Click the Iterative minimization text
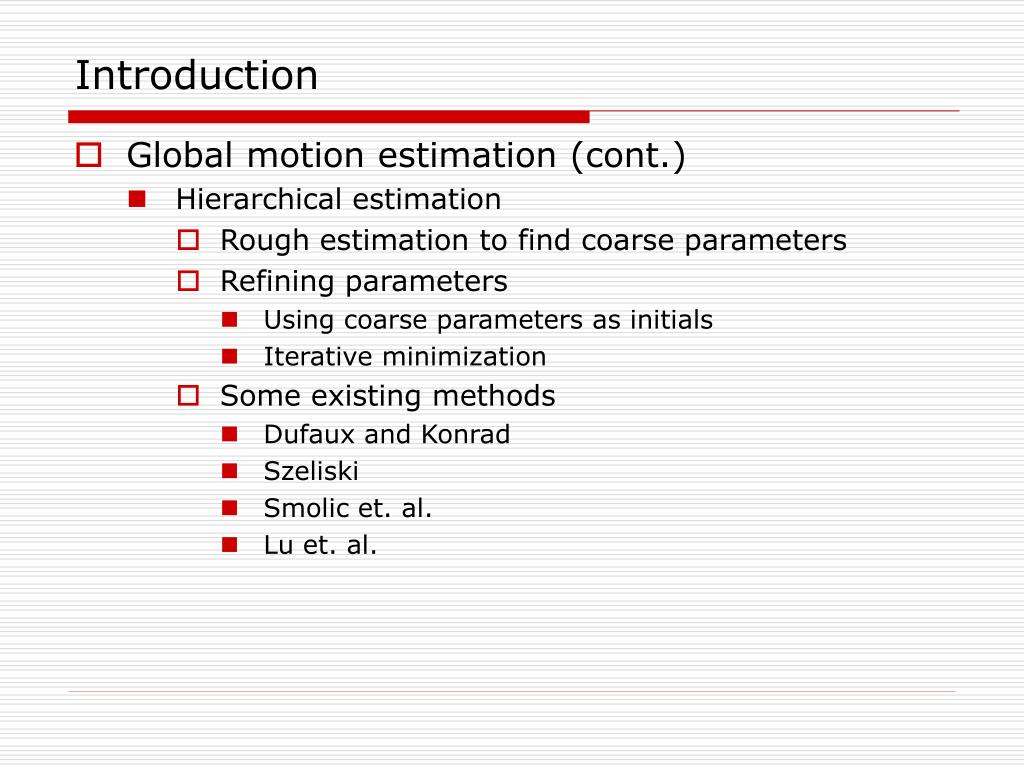The height and width of the screenshot is (768, 1024). point(405,357)
